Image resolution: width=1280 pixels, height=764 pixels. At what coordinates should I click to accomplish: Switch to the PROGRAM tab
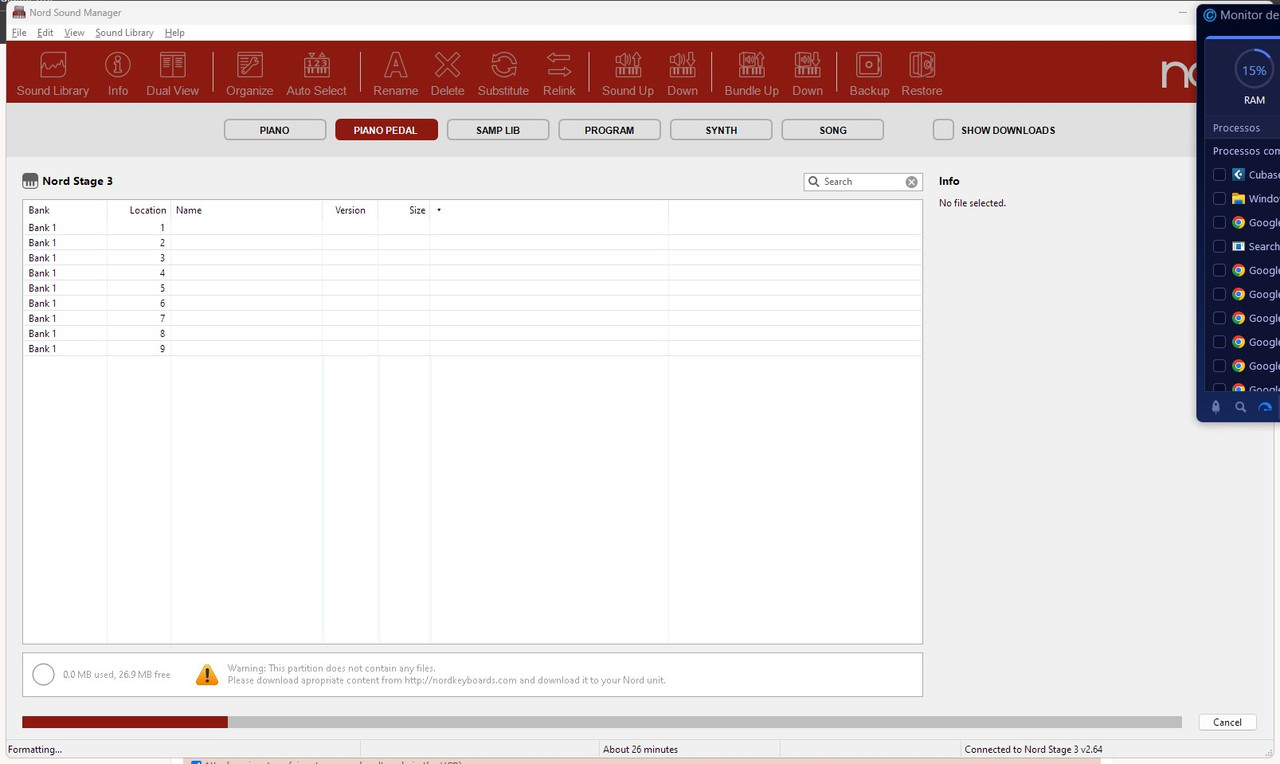[x=610, y=130]
